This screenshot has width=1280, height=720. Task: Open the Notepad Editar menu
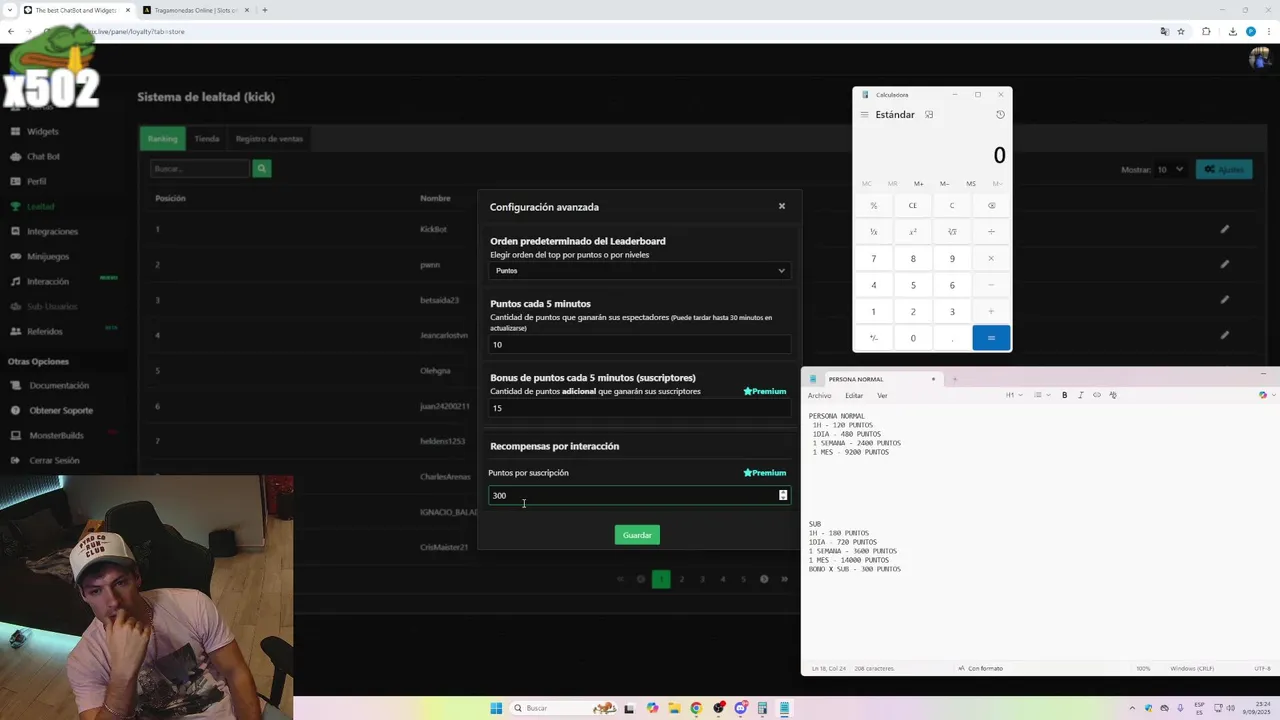point(854,396)
